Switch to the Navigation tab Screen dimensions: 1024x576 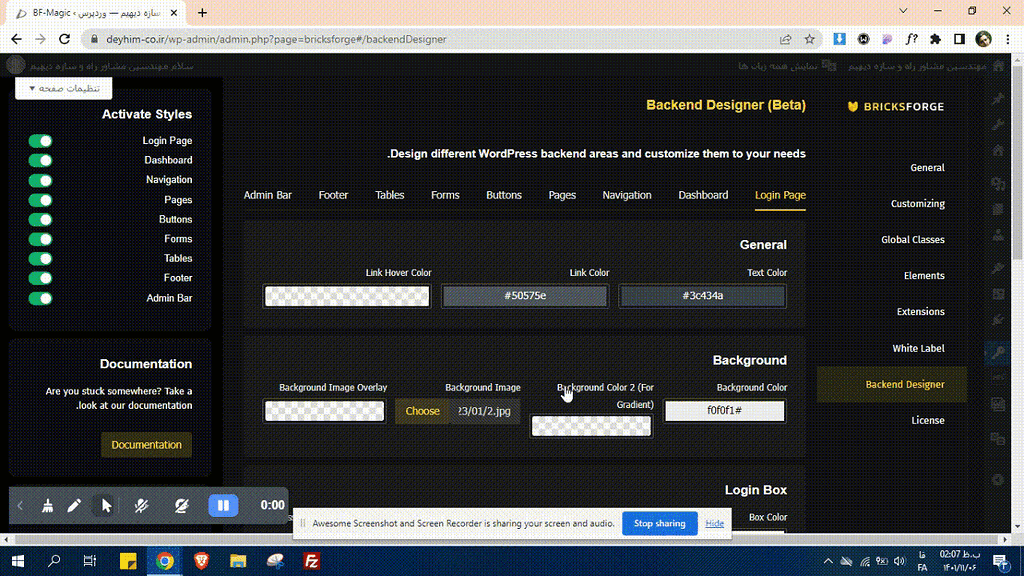click(627, 195)
